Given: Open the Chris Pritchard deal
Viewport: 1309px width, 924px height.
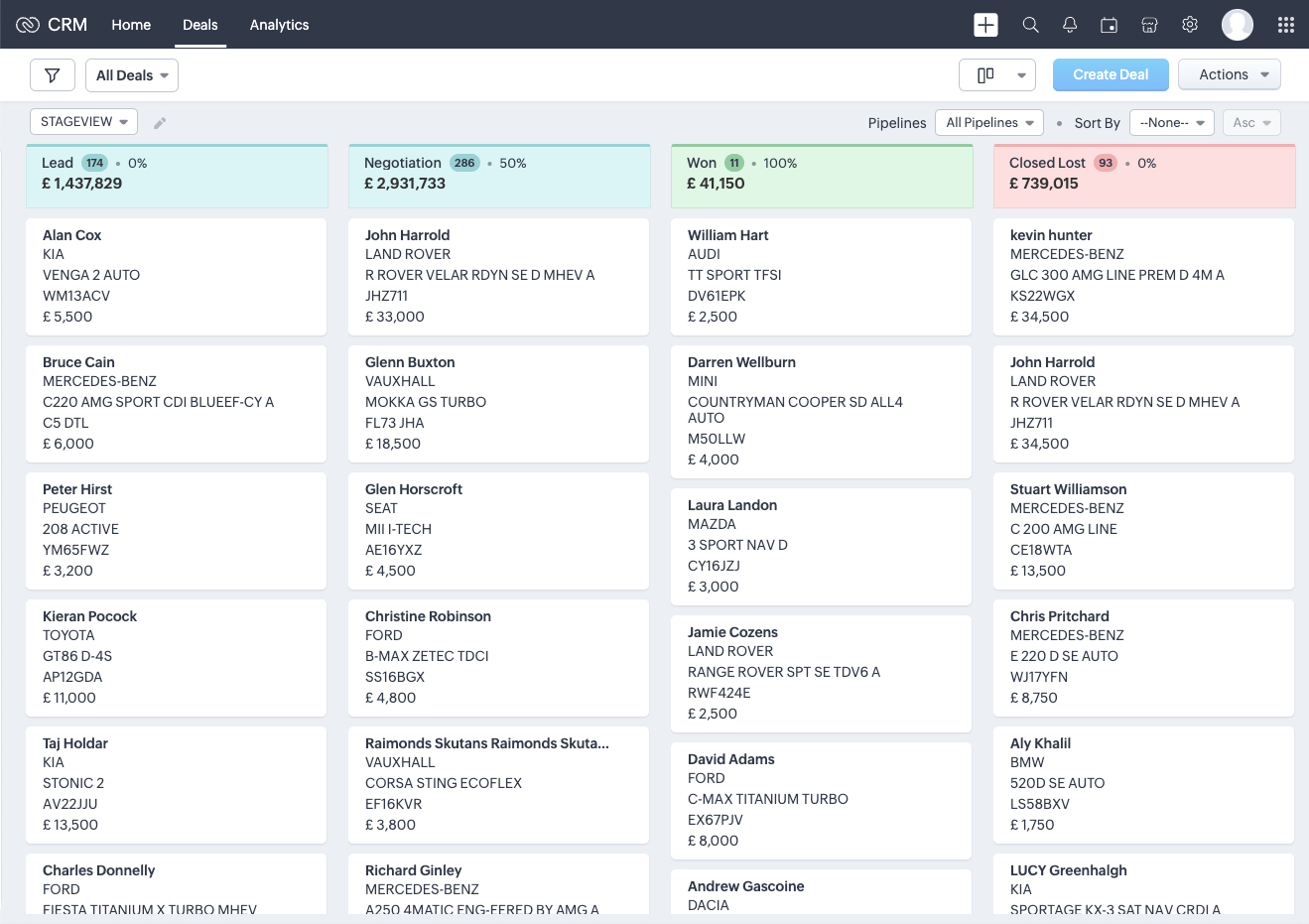Looking at the screenshot, I should click(x=1144, y=658).
